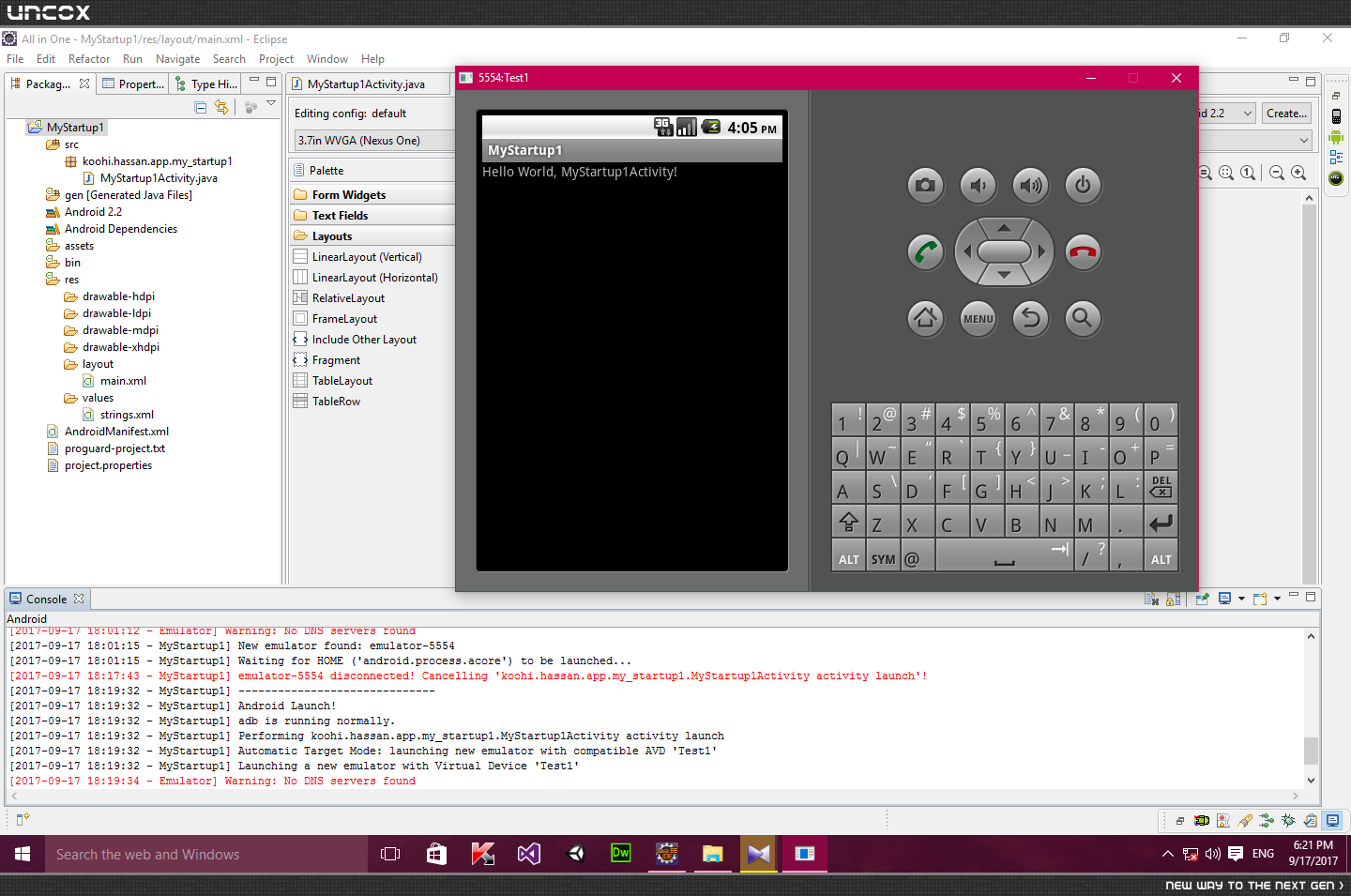The image size is (1351, 896).
Task: Open Dreamweaver from the taskbar
Action: click(620, 855)
